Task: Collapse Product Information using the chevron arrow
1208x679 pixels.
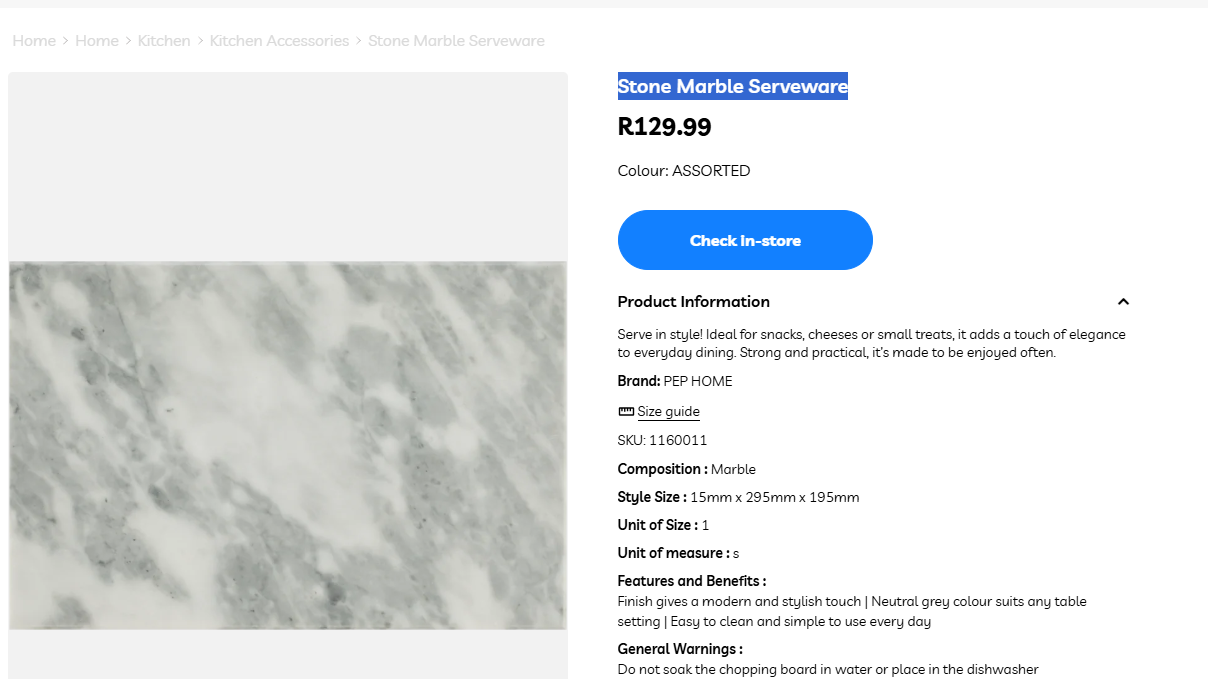Action: tap(1123, 302)
